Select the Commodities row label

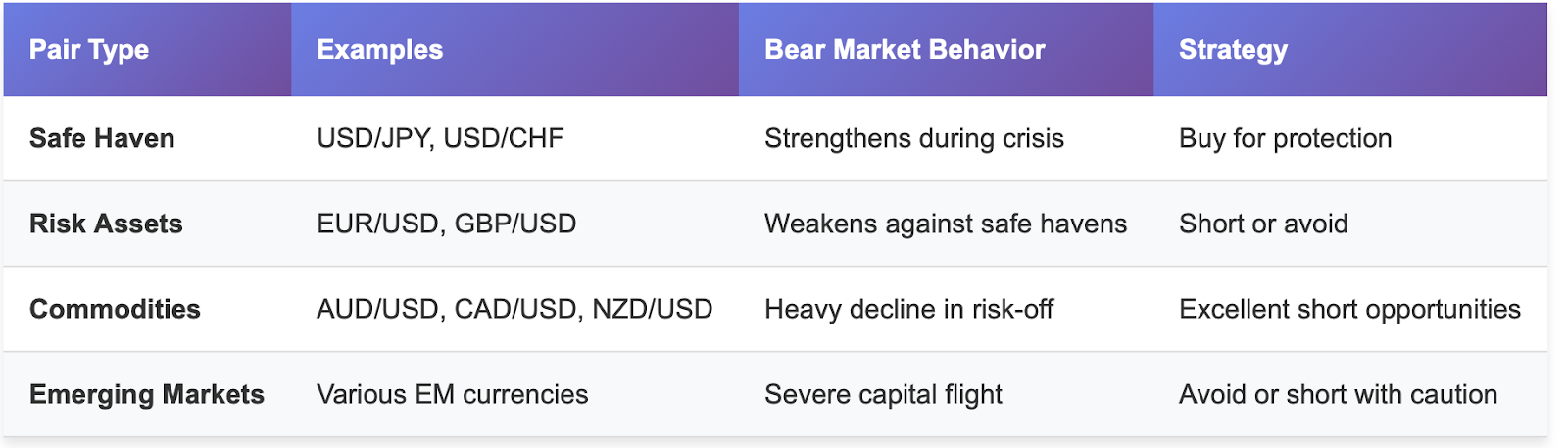pyautogui.click(x=115, y=310)
